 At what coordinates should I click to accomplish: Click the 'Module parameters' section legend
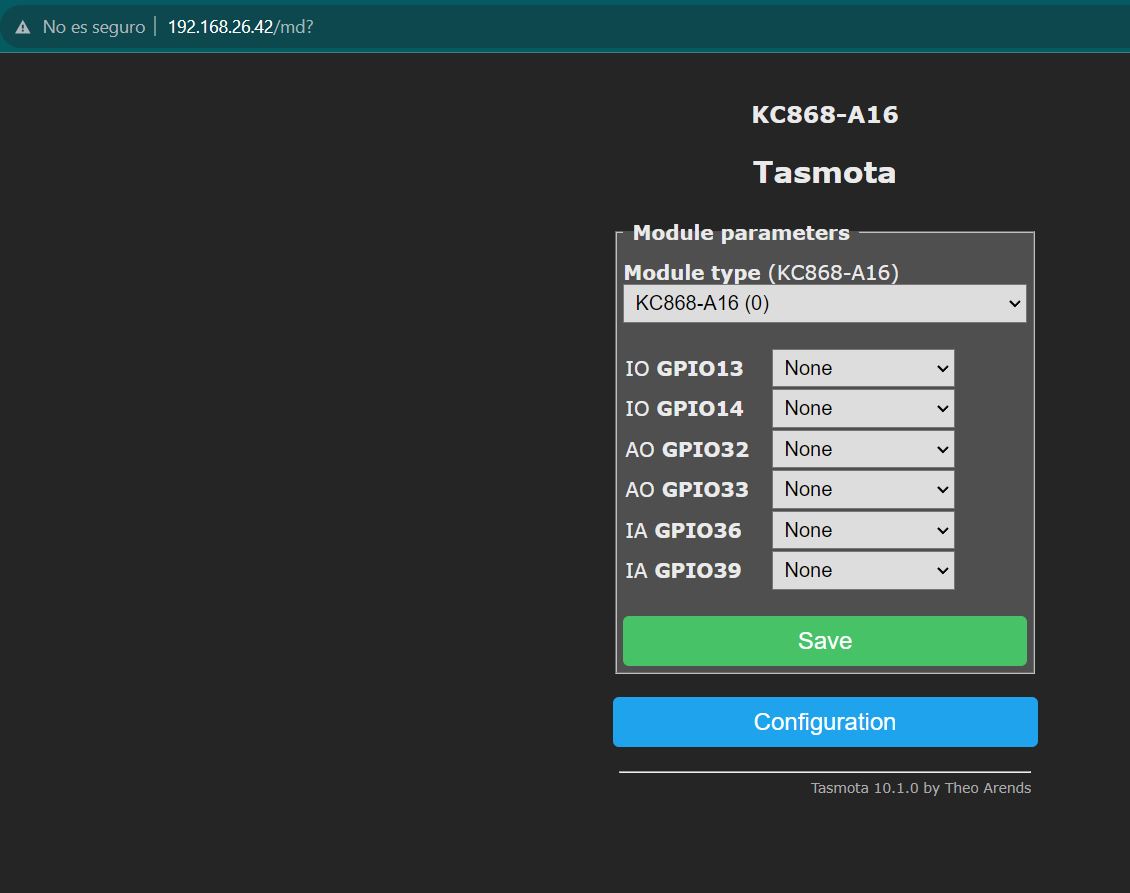[x=741, y=233]
